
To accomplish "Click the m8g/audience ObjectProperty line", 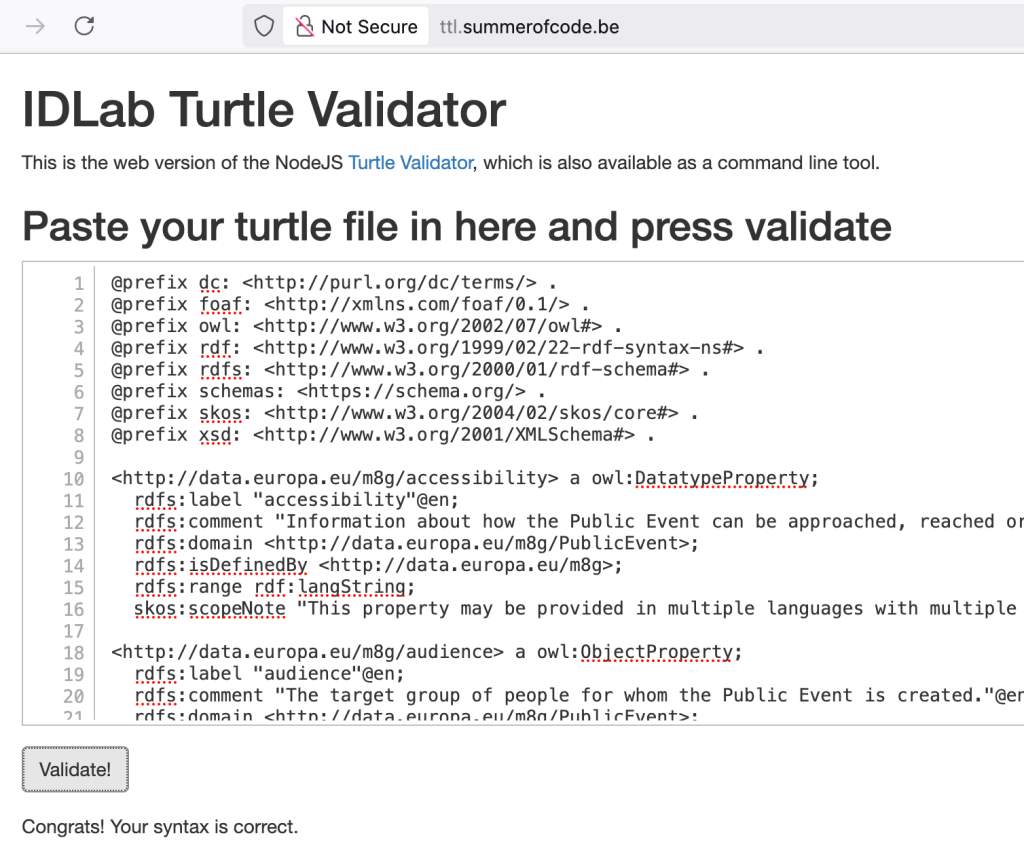I will (426, 651).
